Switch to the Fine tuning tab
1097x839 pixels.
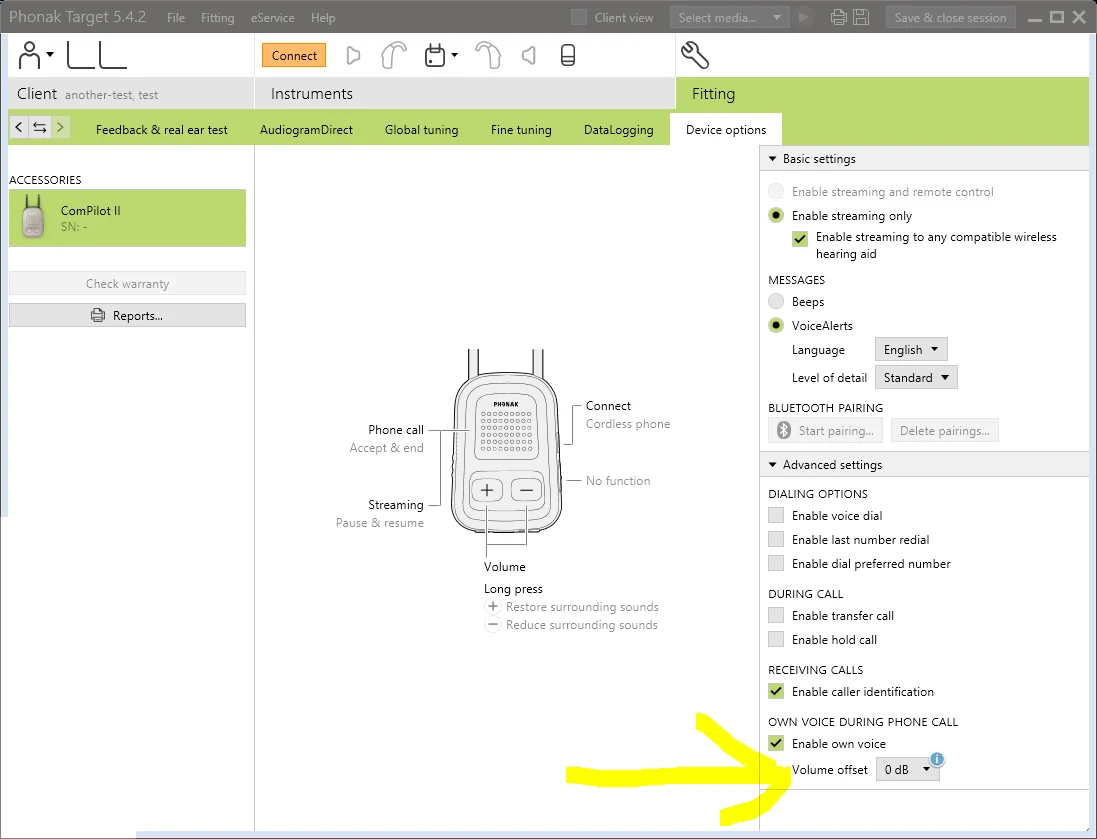(521, 129)
